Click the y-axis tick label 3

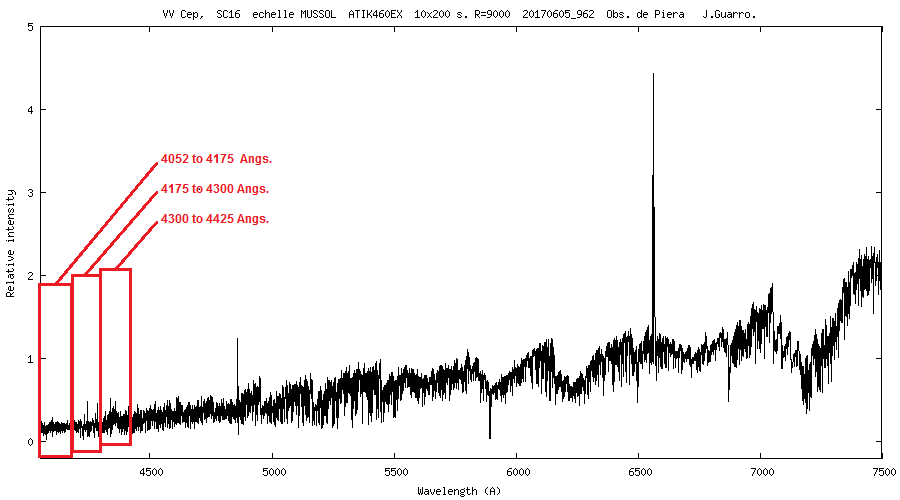pos(30,193)
